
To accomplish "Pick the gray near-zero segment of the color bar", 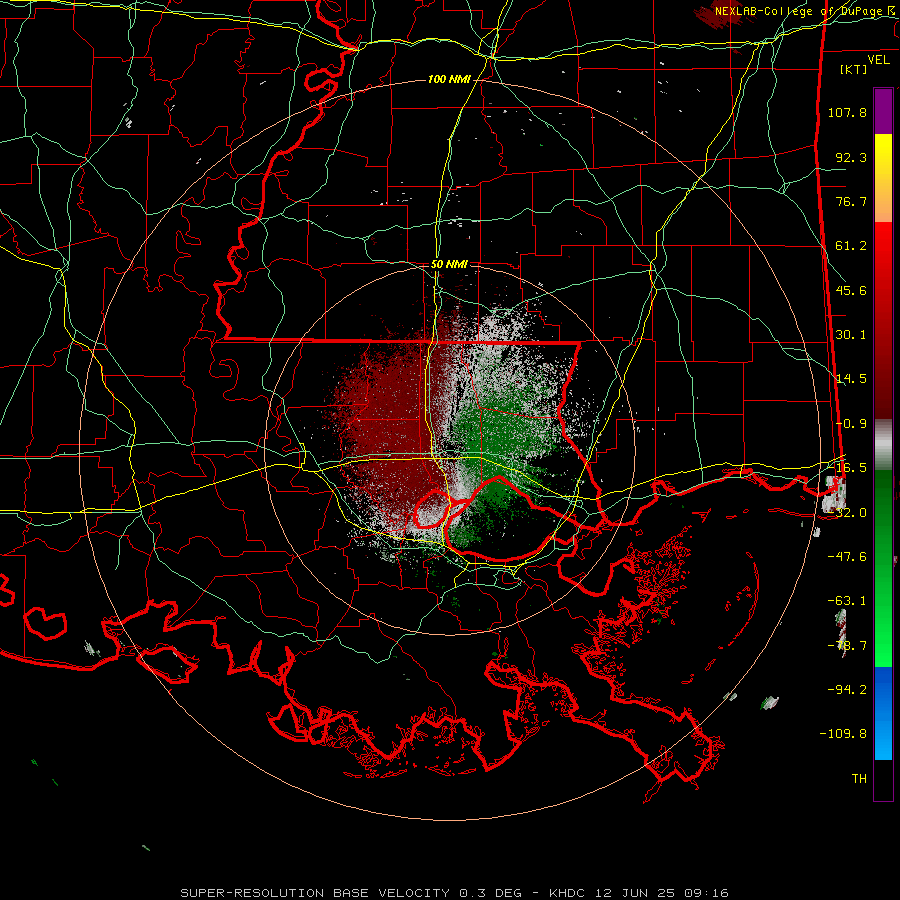I will coord(883,445).
